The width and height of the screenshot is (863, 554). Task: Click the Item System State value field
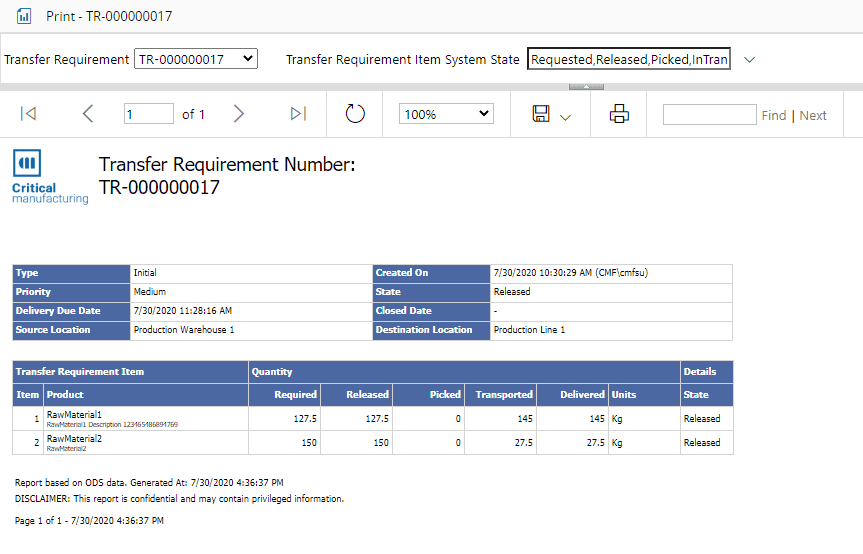(x=629, y=59)
